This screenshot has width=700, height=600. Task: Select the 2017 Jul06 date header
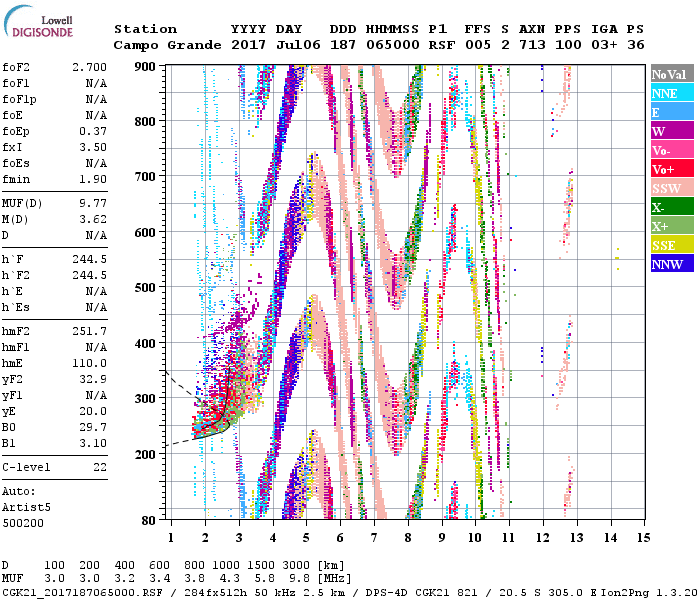tap(267, 45)
